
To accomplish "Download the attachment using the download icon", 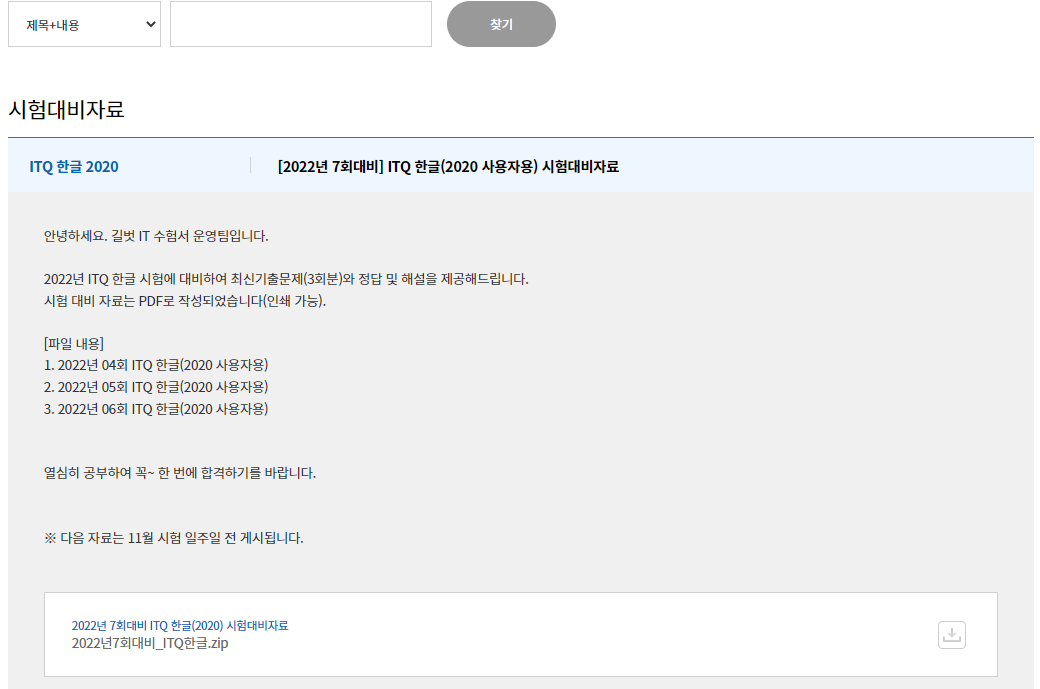I will pos(952,635).
